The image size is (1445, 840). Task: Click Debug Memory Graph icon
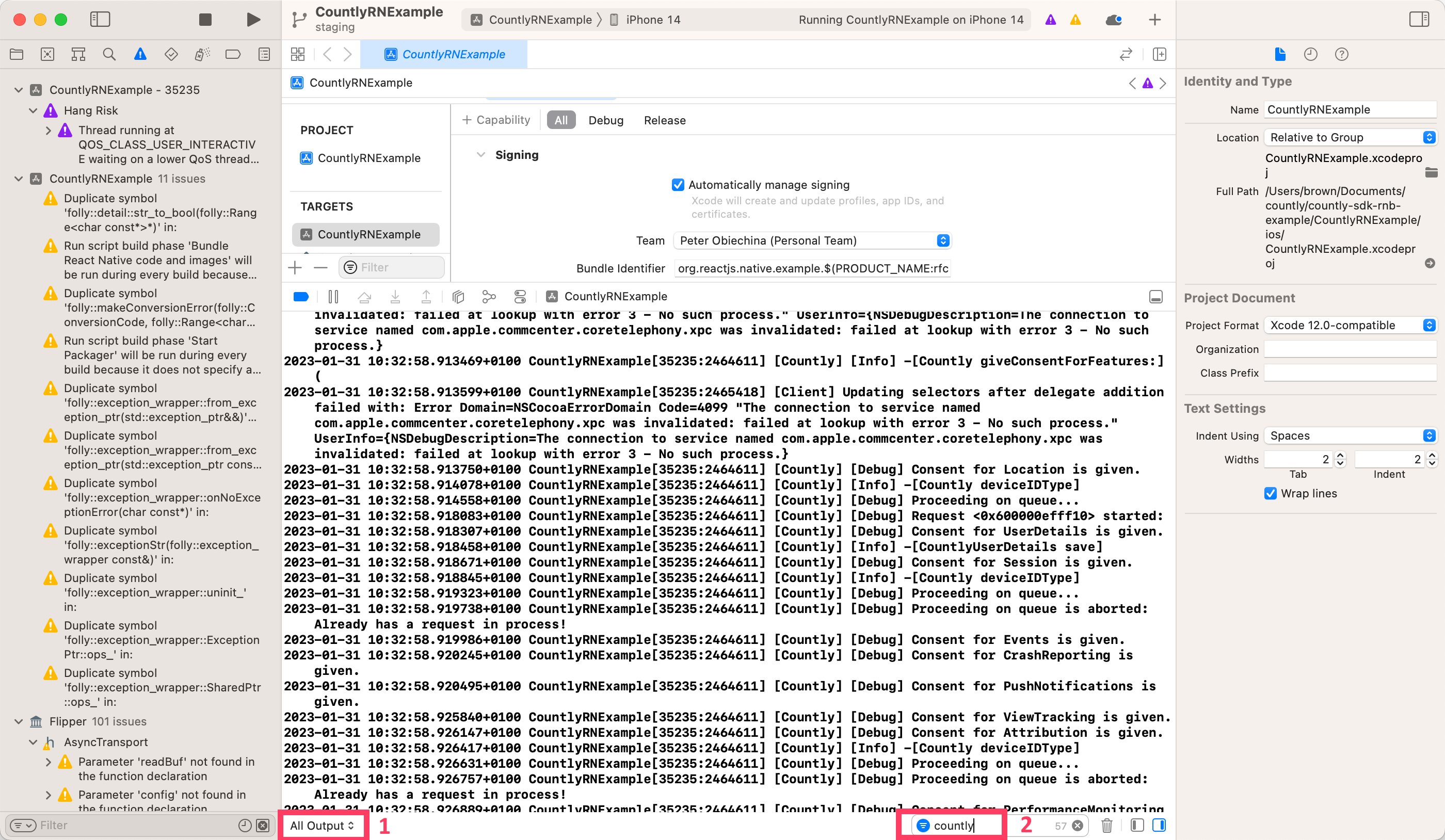click(489, 297)
